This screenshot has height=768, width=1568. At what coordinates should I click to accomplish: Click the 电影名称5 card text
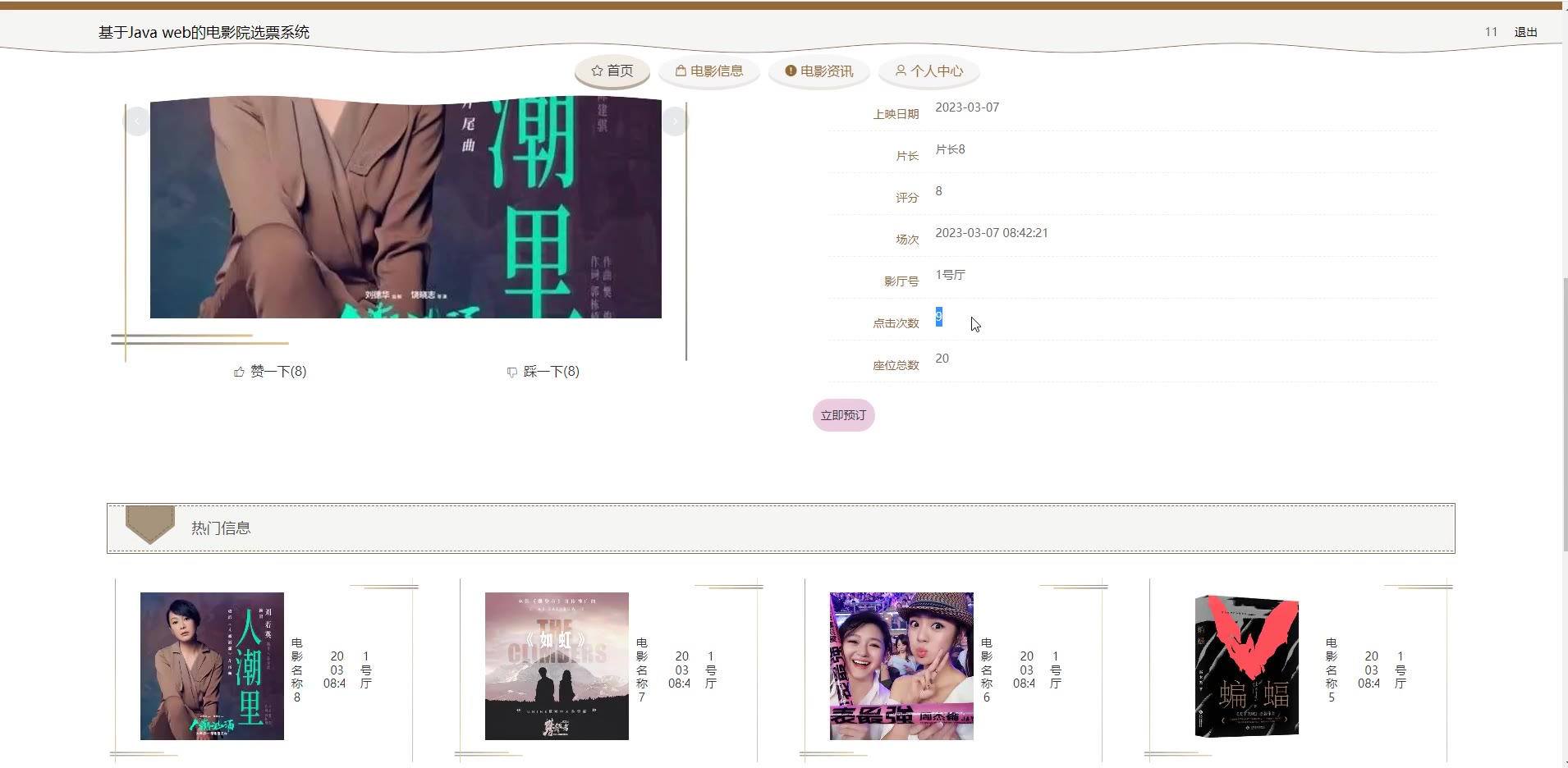pyautogui.click(x=1332, y=670)
